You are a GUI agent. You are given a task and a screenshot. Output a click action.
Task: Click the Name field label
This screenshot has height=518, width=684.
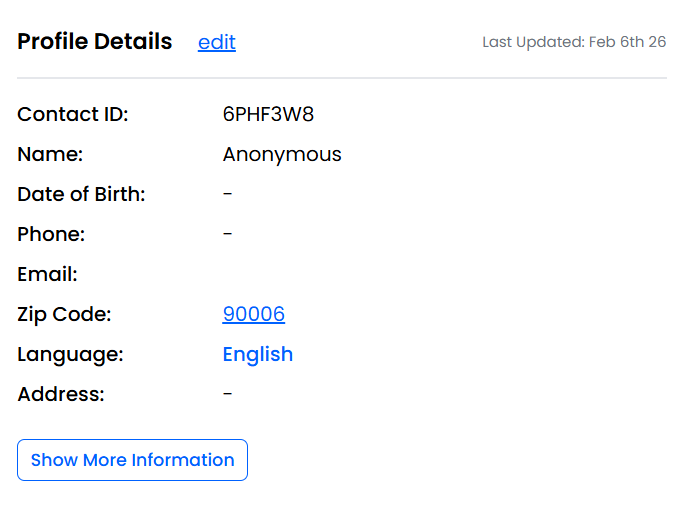(x=50, y=154)
